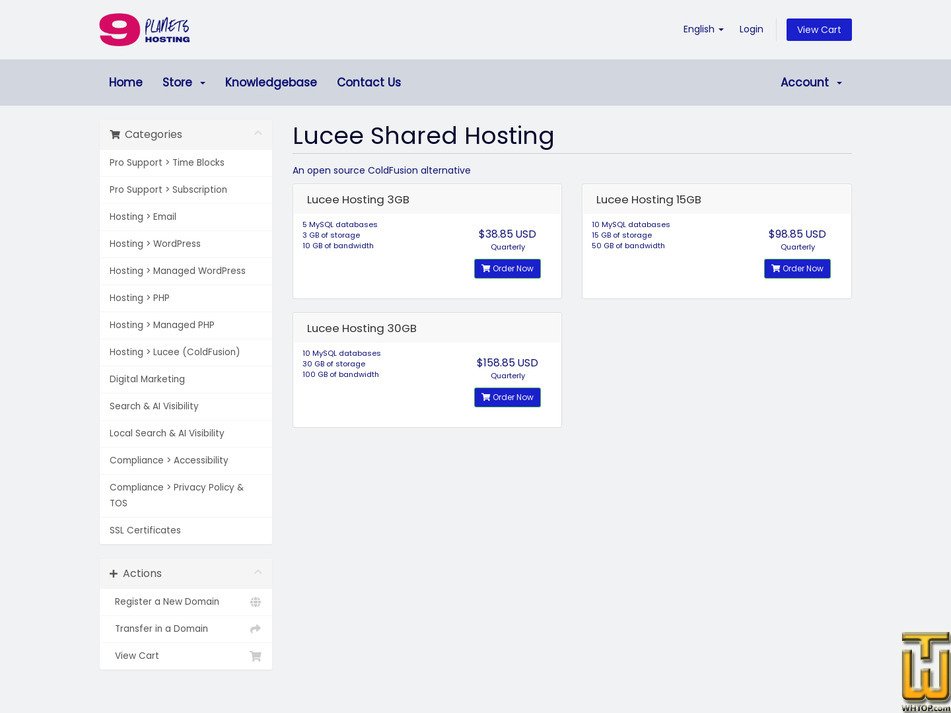Image resolution: width=951 pixels, height=713 pixels.
Task: Choose Register a New Domain action
Action: (x=186, y=602)
